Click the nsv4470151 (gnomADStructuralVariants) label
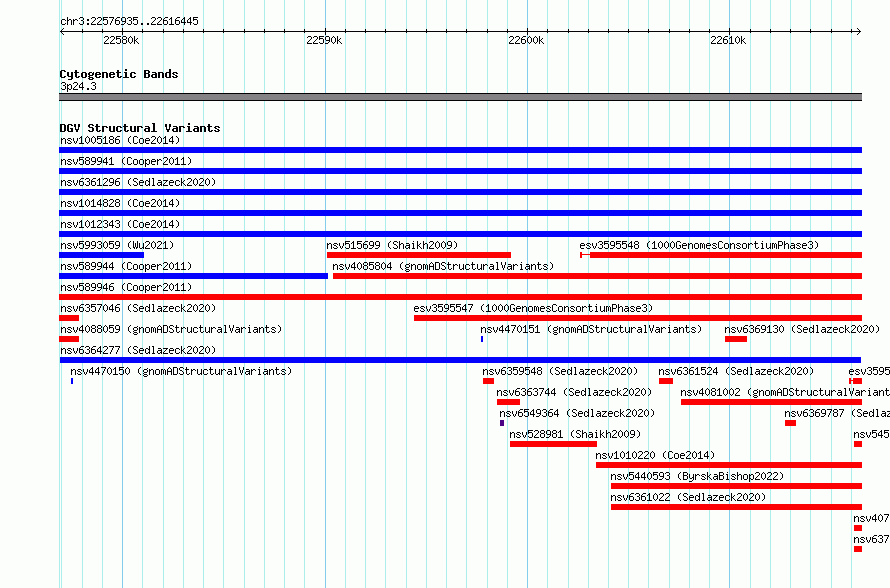Screen dimensions: 890x588 pos(591,329)
